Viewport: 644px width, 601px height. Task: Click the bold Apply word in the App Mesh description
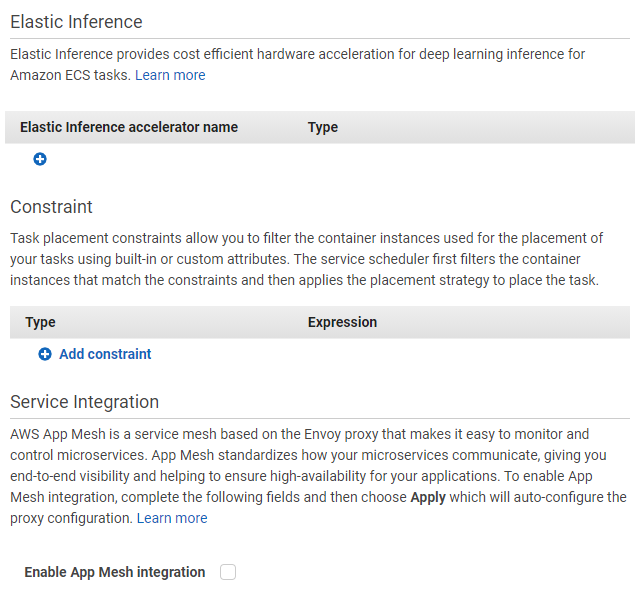click(428, 497)
